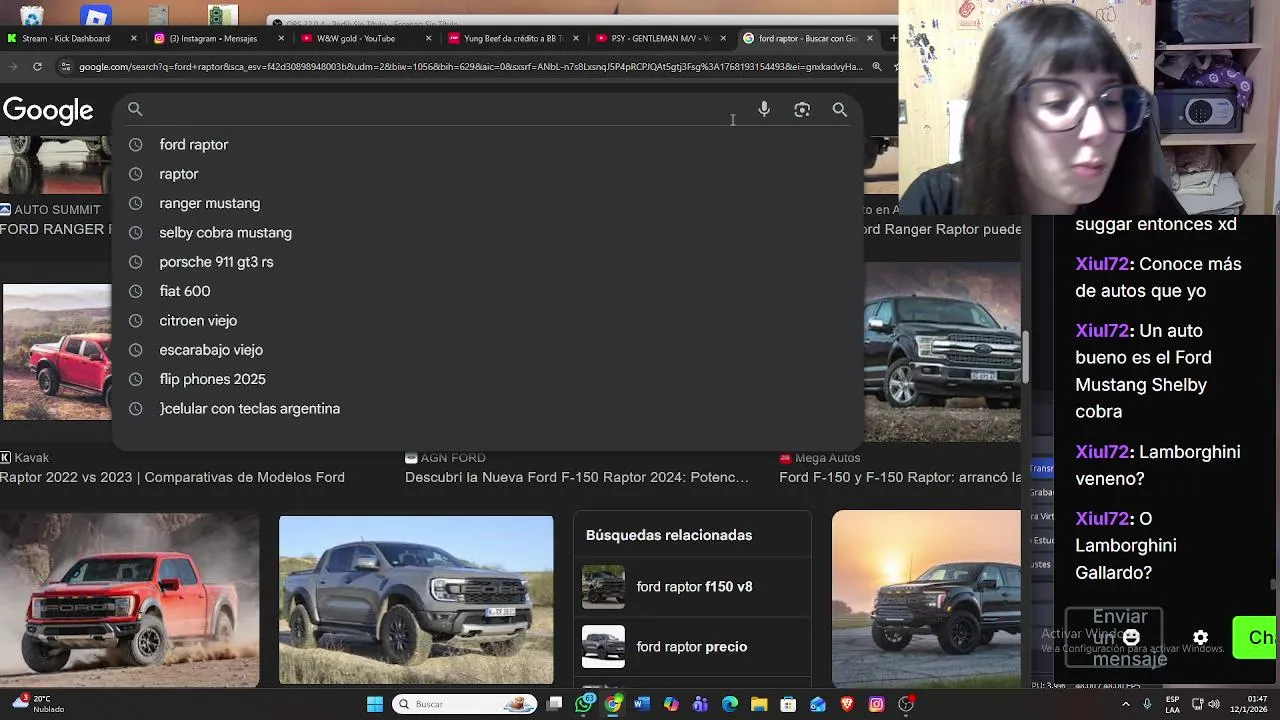Open related search "ford raptor f150 v8"

tap(692, 587)
